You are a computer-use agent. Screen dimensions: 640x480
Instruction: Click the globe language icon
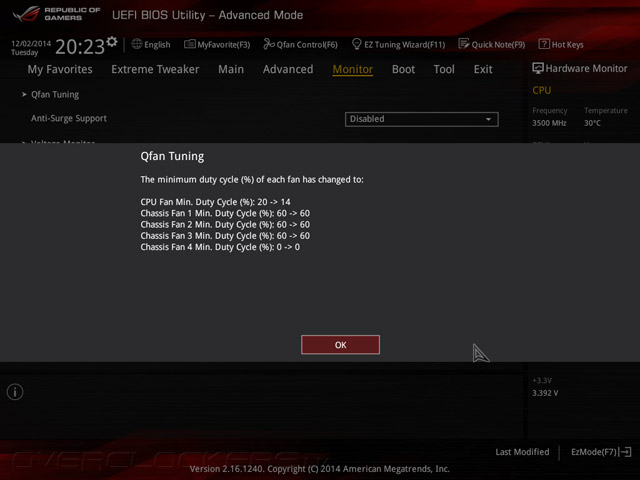pos(137,44)
